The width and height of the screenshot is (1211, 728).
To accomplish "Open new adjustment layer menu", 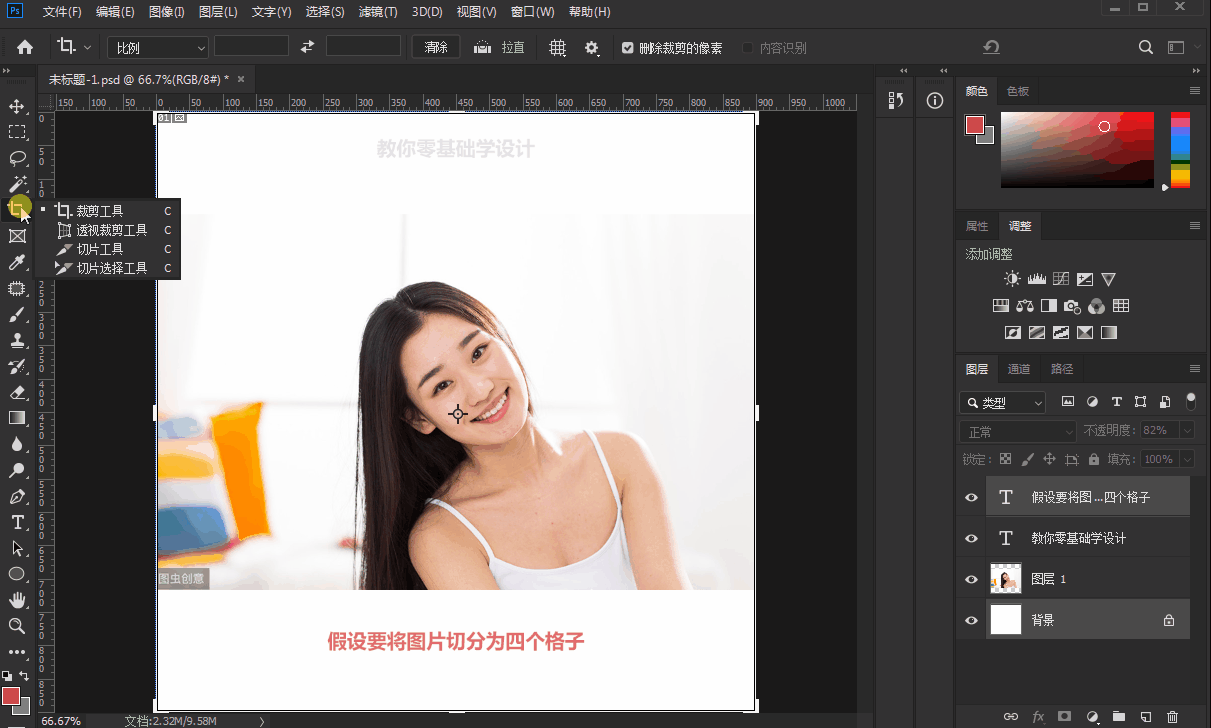I will (1092, 716).
